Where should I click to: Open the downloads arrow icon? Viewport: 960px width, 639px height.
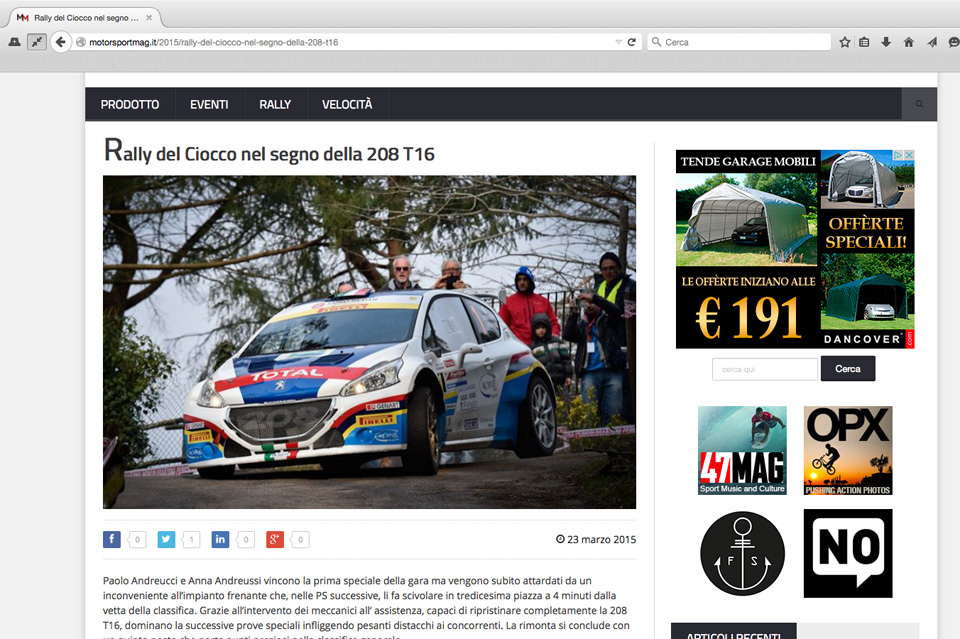click(x=886, y=42)
